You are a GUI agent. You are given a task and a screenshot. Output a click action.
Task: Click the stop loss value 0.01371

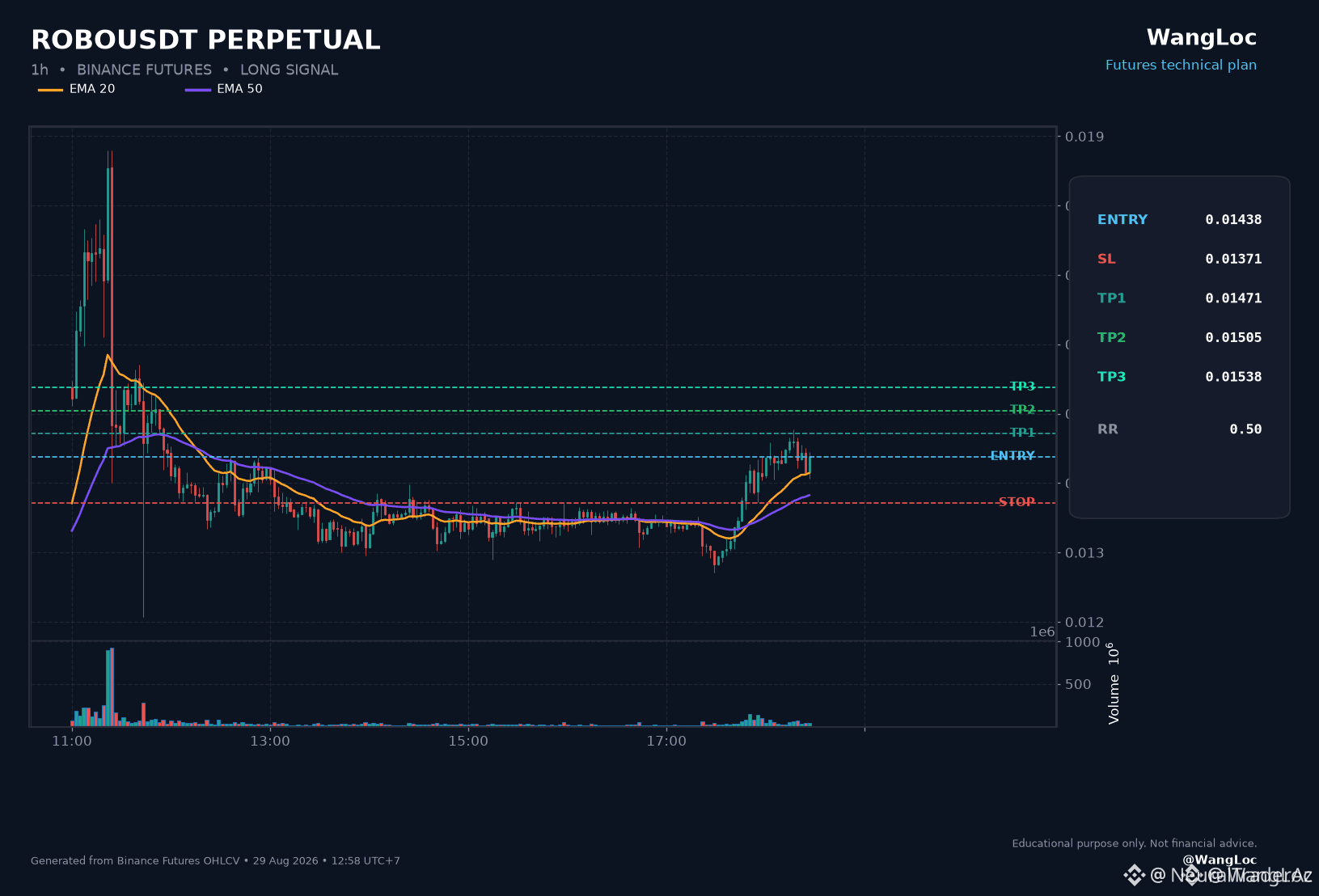click(1233, 259)
